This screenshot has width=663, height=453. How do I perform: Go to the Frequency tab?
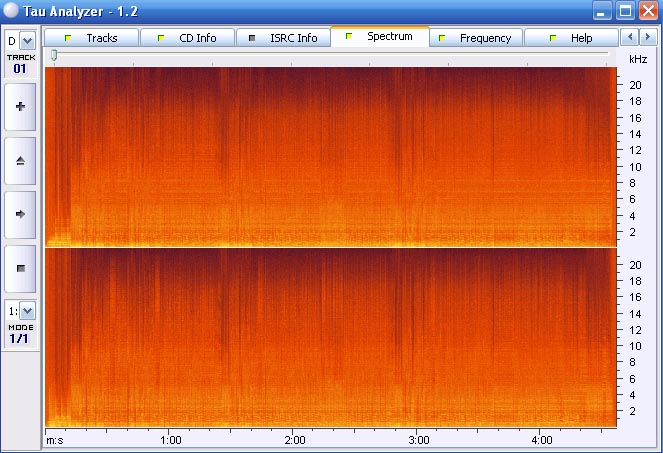point(476,38)
